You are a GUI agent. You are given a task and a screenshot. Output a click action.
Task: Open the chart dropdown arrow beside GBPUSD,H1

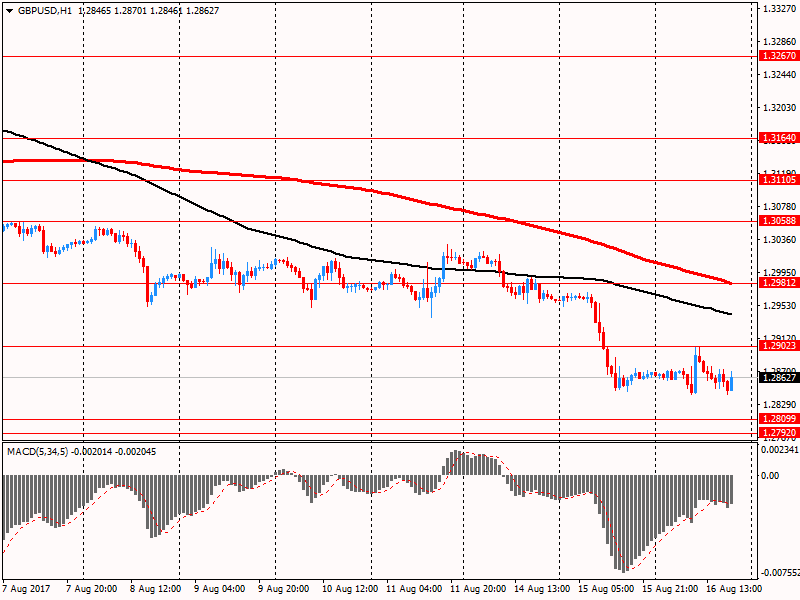[10, 11]
